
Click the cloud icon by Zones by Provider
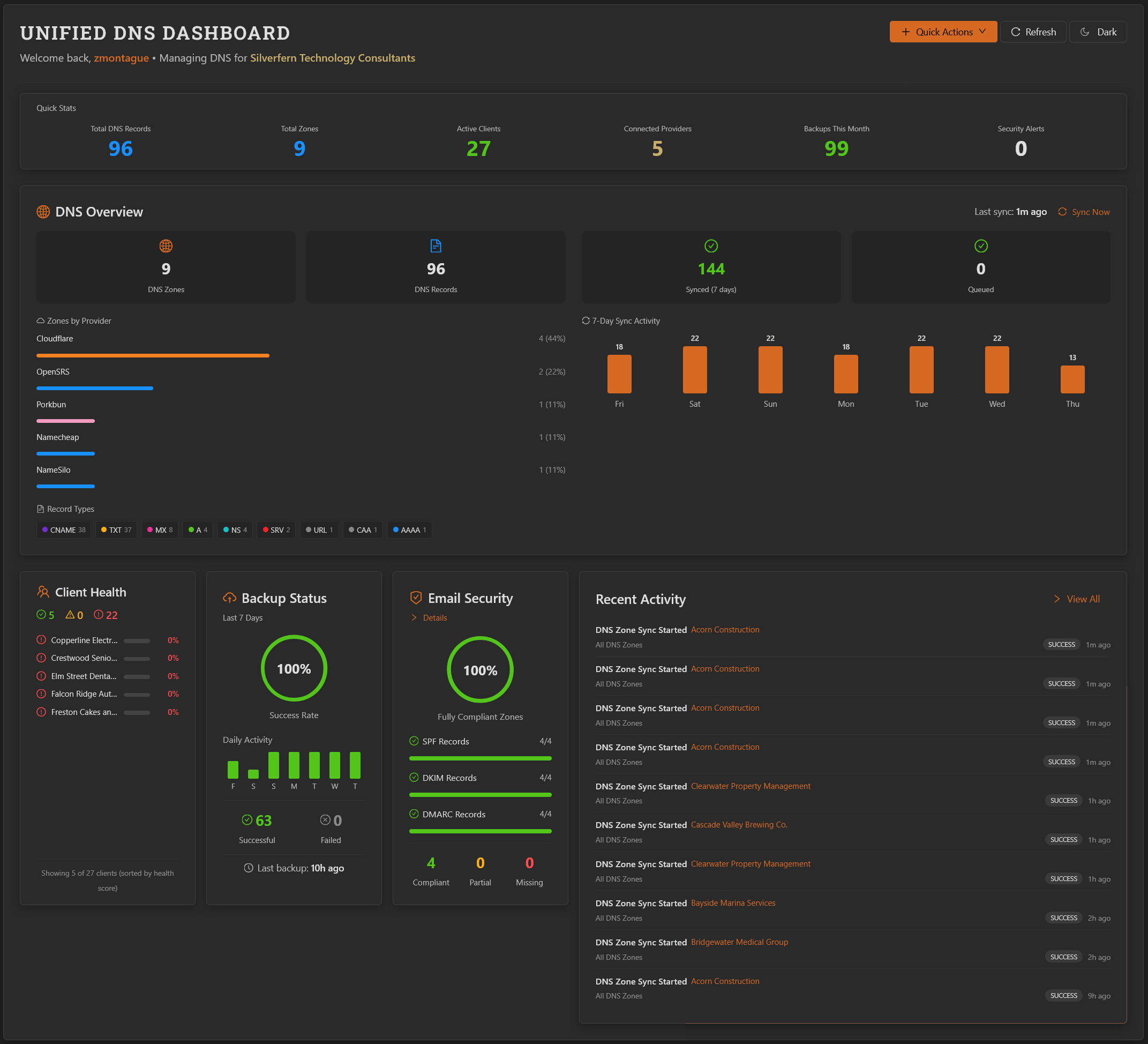point(40,320)
